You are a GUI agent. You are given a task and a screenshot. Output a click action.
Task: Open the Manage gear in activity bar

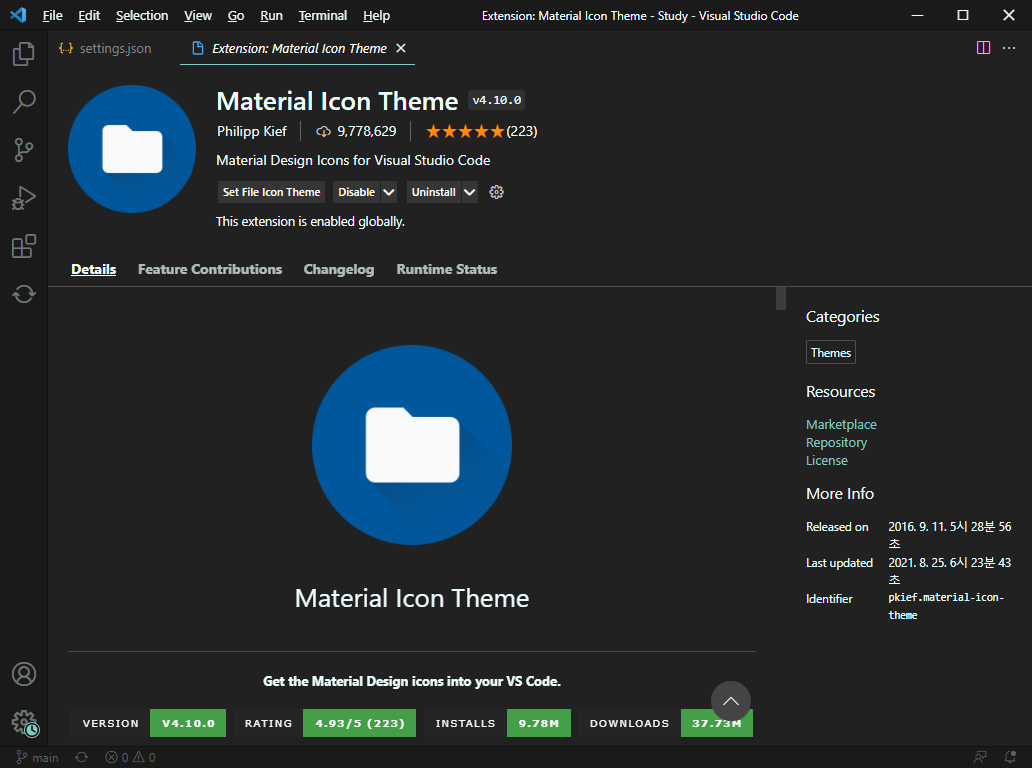click(x=24, y=722)
